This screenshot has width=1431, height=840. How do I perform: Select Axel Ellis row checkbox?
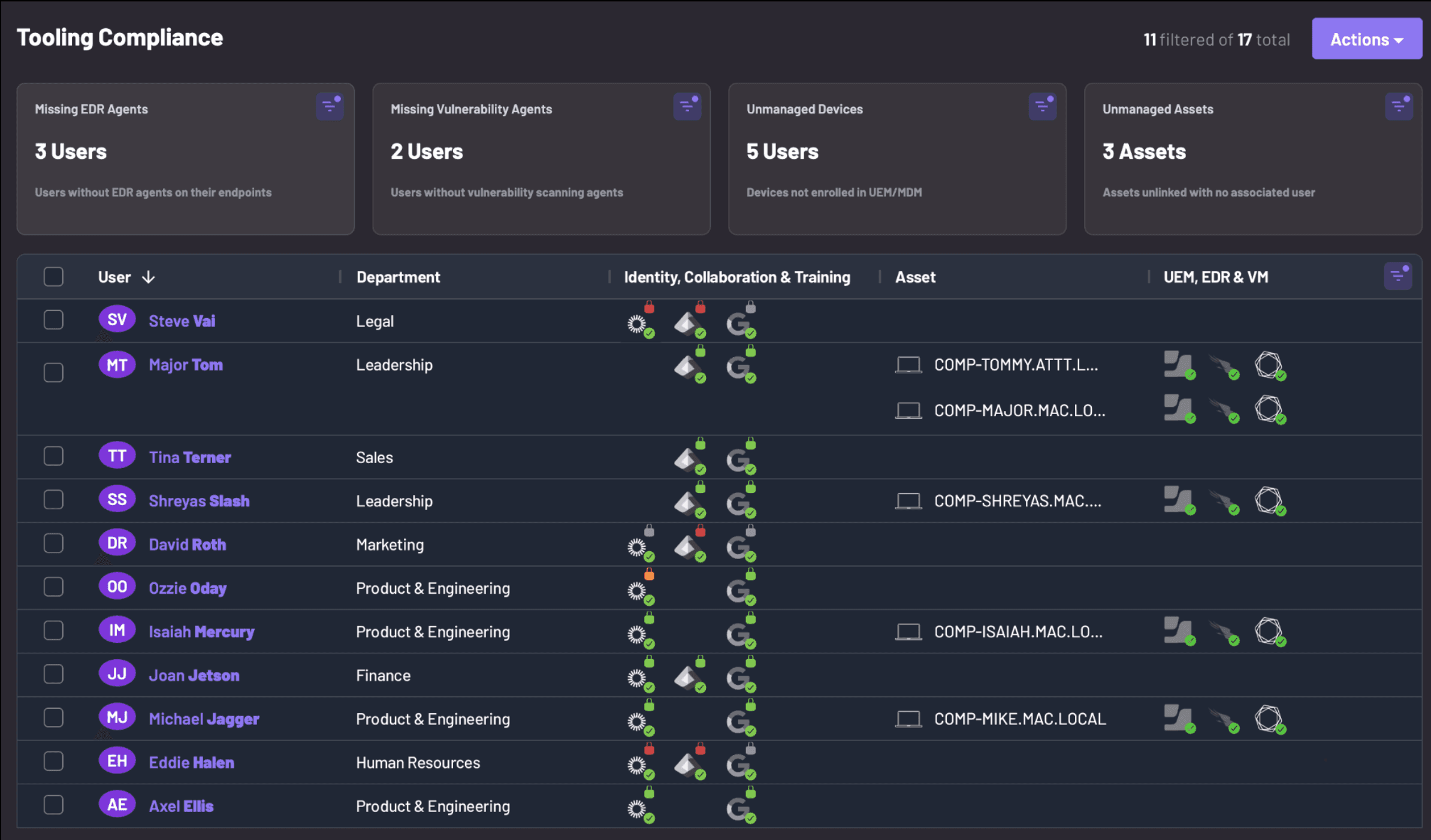(53, 805)
